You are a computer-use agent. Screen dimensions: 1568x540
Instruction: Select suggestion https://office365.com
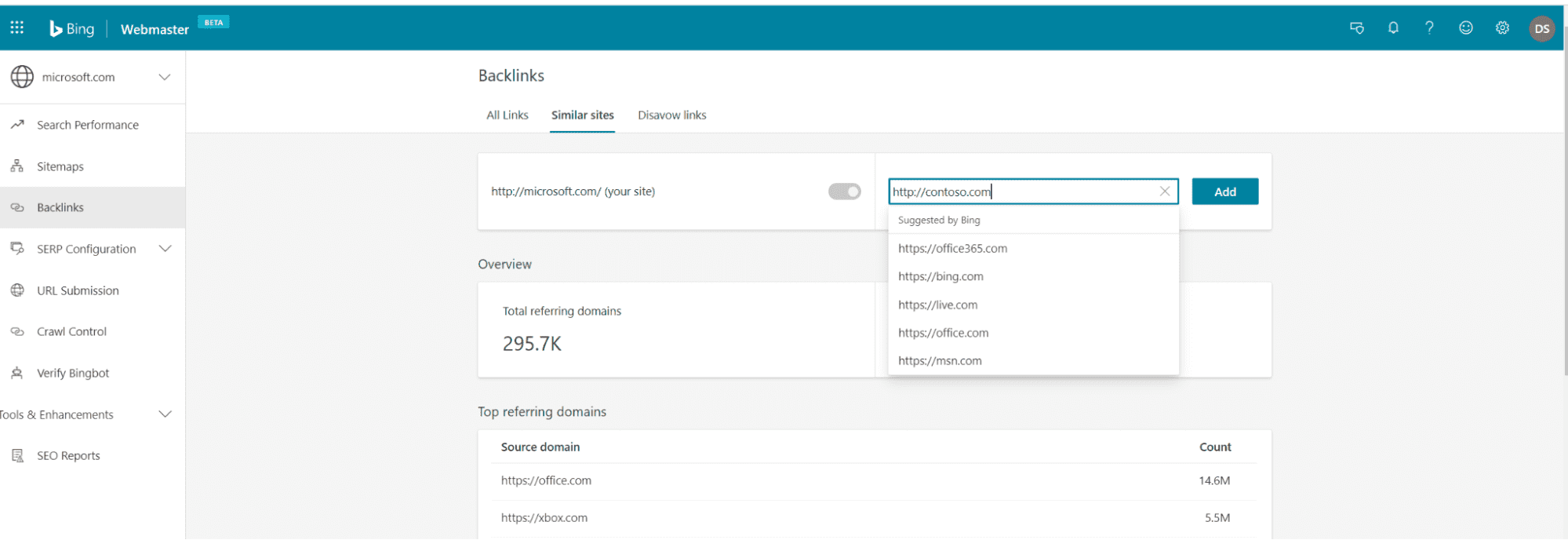1033,248
